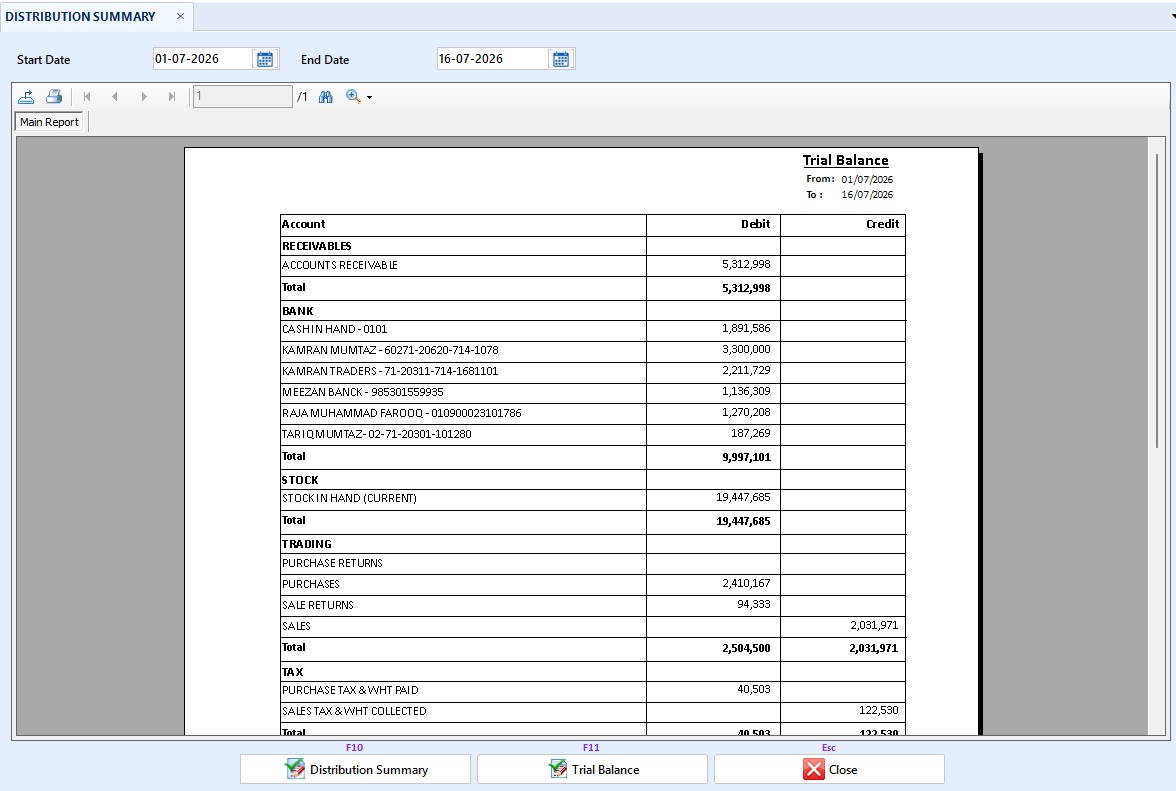Click TARIQ MUMTAZ account row
The image size is (1176, 791).
[x=592, y=434]
